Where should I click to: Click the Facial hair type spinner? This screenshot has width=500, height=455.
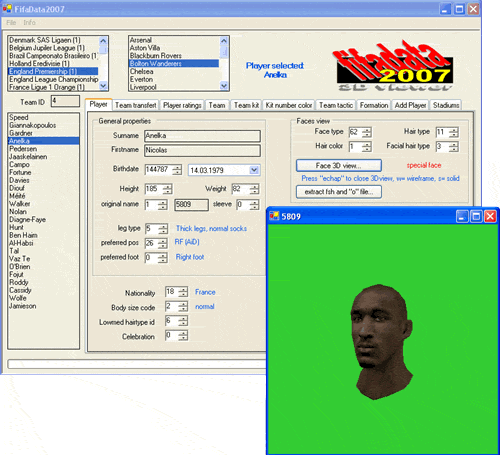[x=454, y=147]
